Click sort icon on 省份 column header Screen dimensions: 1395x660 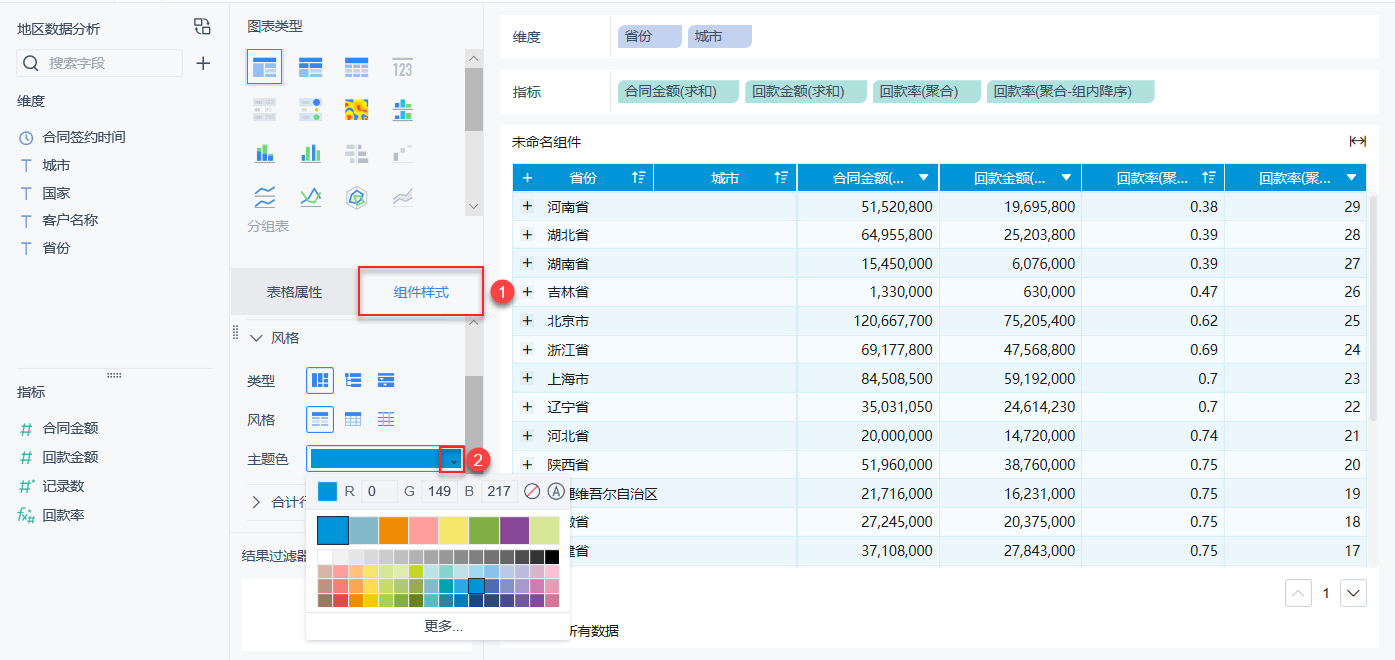pos(639,178)
